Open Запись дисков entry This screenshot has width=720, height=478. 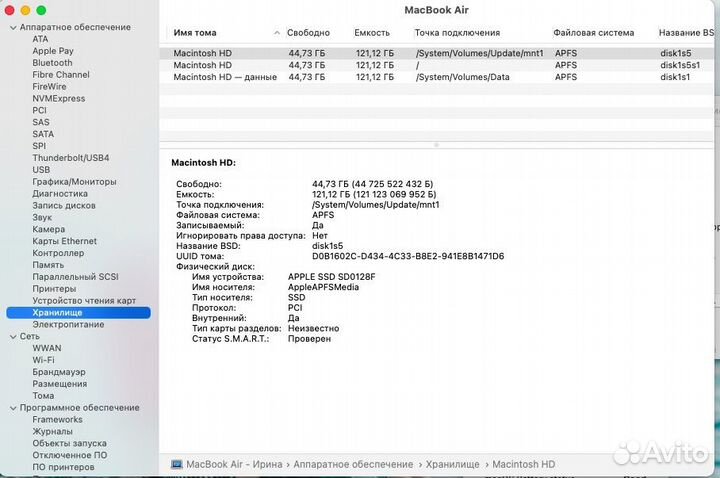pyautogui.click(x=64, y=206)
